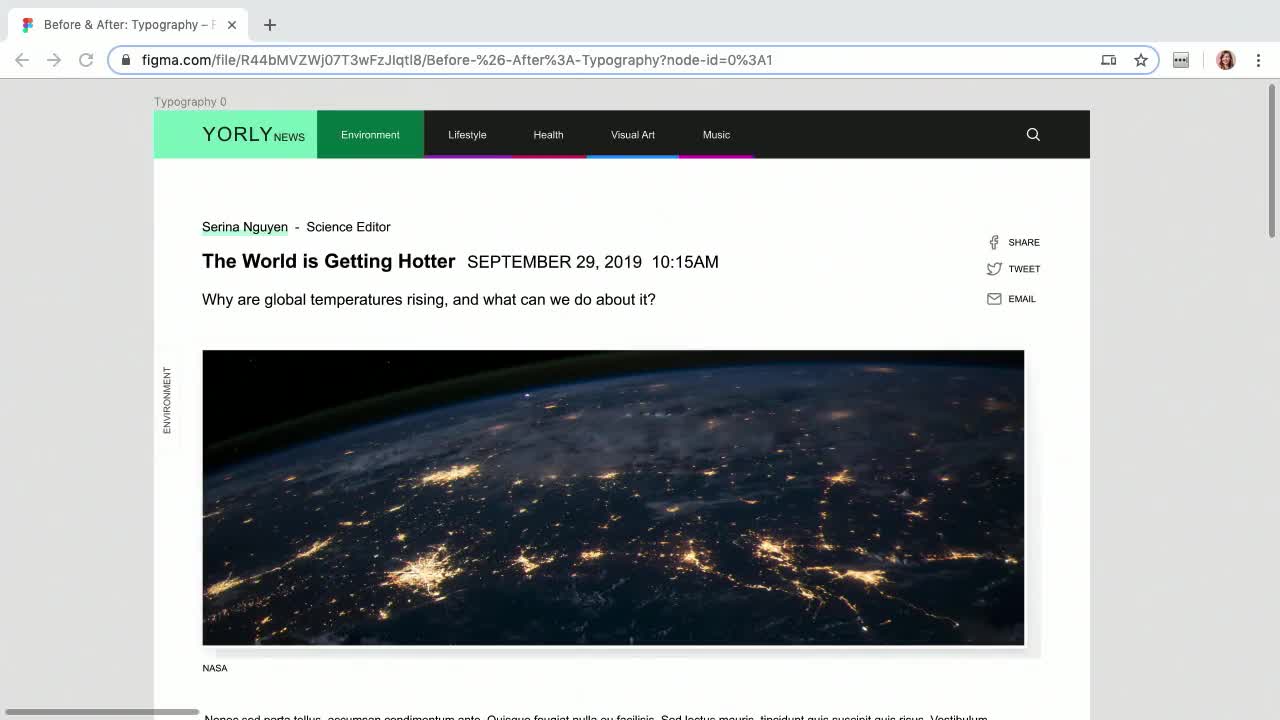Click the cast/device icon in address bar
The image size is (1280, 720).
pos(1109,60)
